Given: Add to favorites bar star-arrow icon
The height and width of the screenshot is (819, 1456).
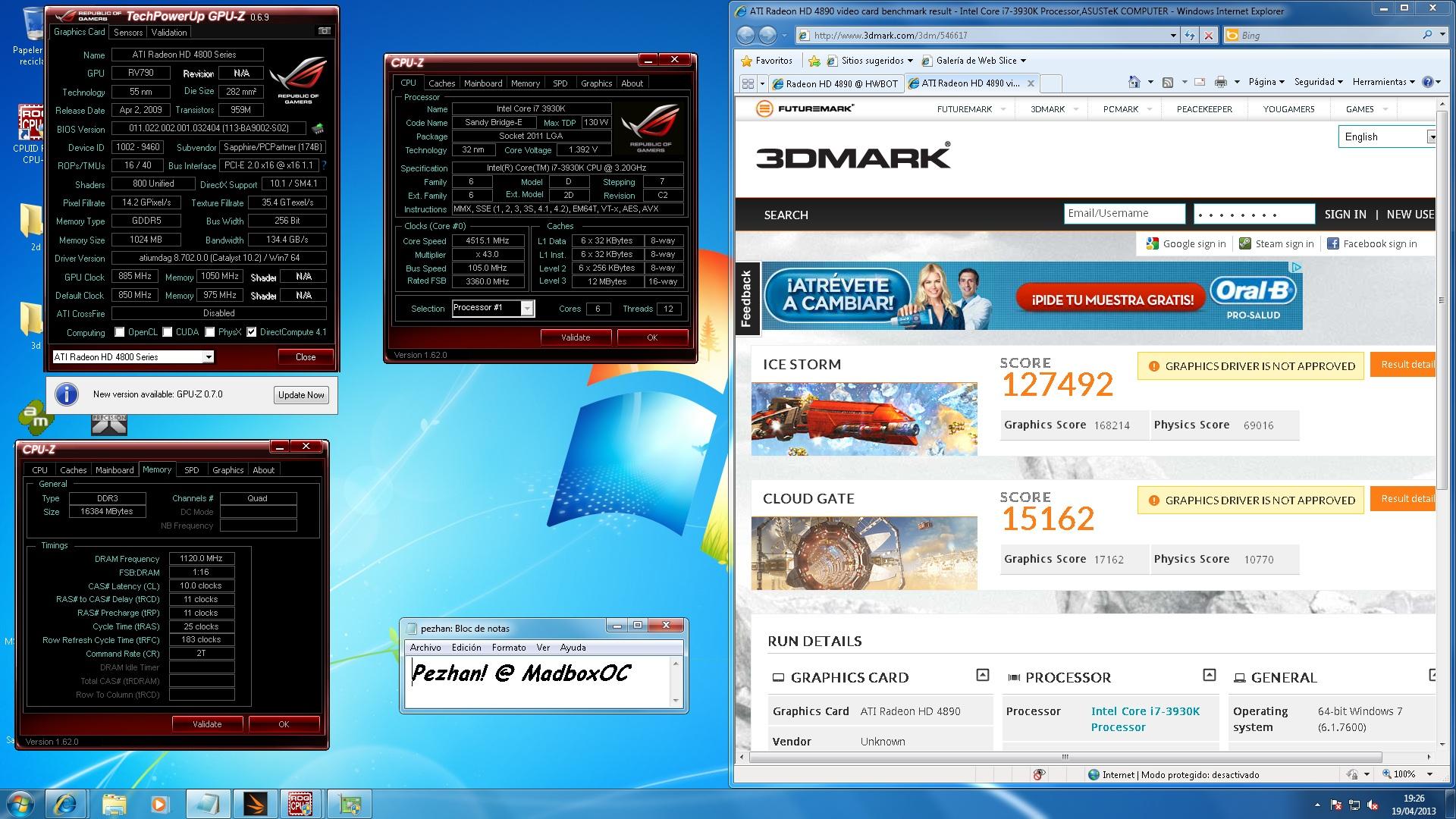Looking at the screenshot, I should pyautogui.click(x=814, y=61).
